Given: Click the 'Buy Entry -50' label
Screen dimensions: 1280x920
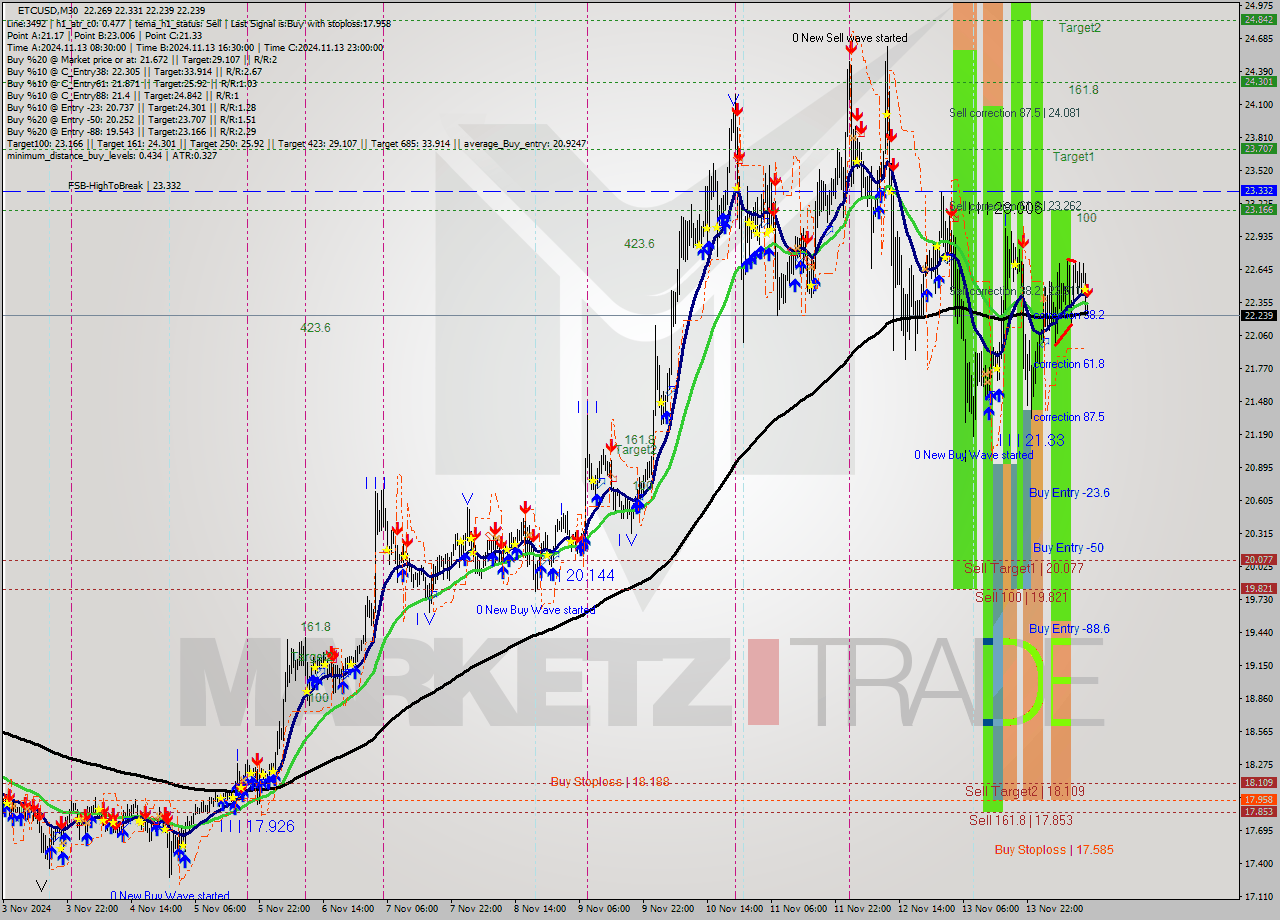Looking at the screenshot, I should coord(1068,548).
